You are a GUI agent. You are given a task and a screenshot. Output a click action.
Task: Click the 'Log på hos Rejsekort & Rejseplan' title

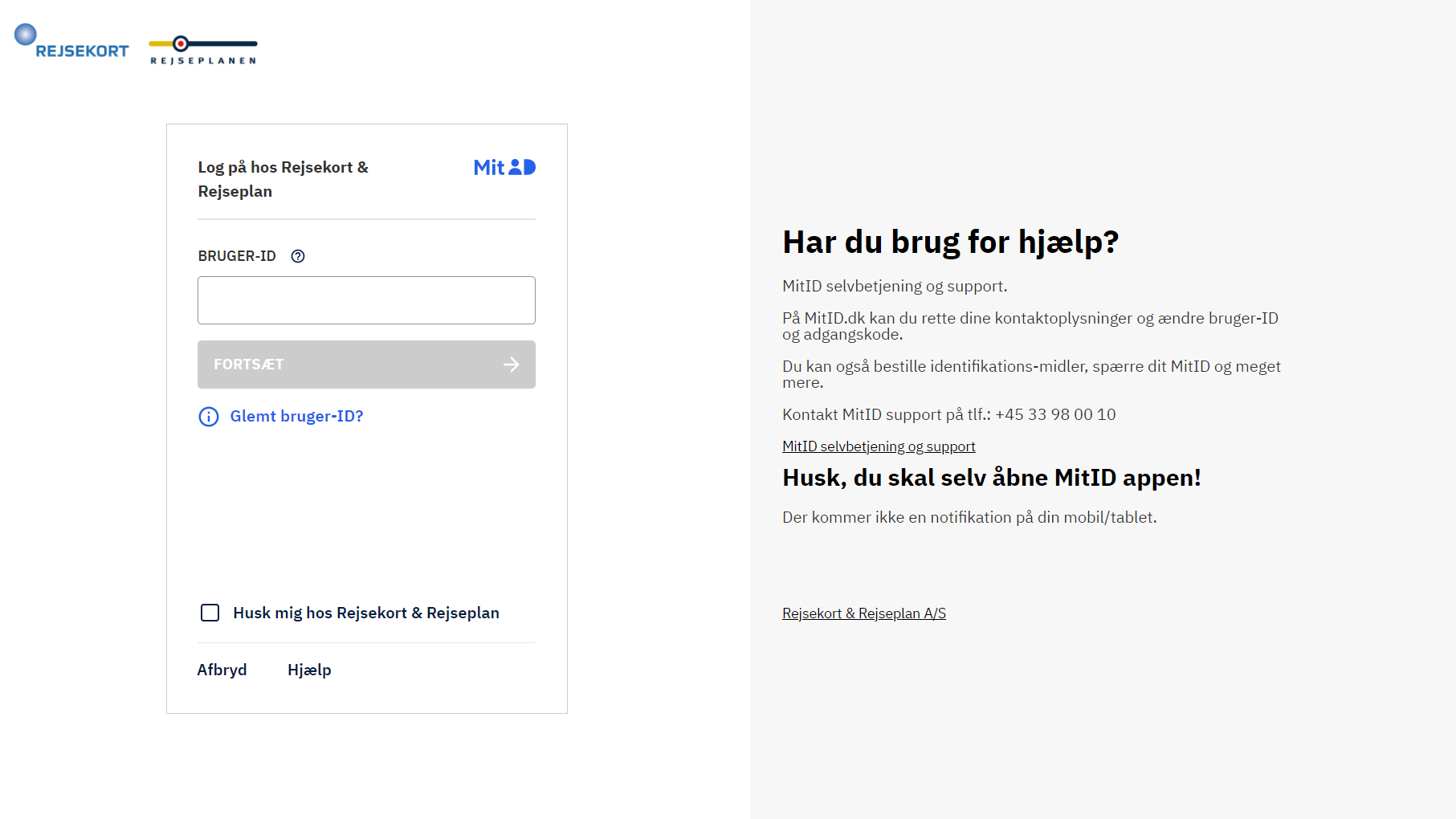(283, 179)
